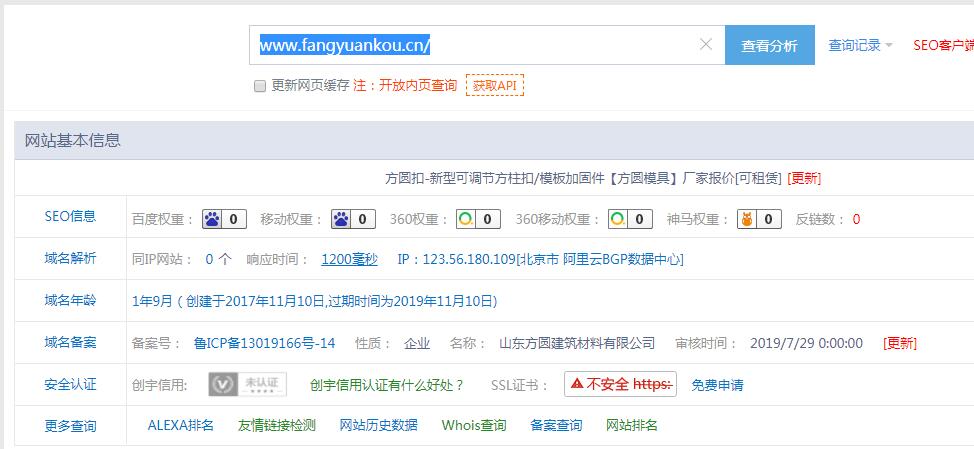
Task: Click the audit time 2019/7/29 0:00:00
Action: (x=806, y=343)
